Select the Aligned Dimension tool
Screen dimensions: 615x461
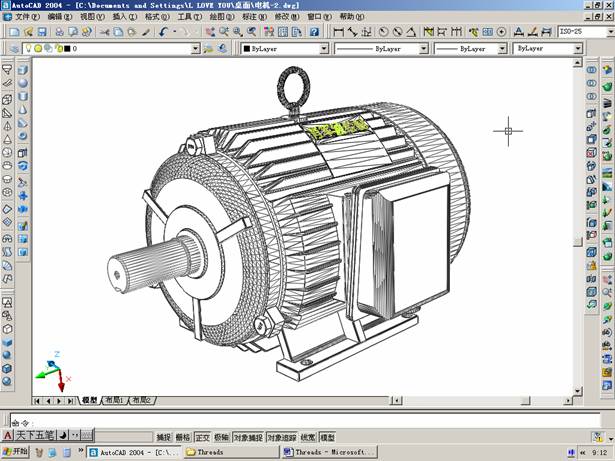(x=352, y=32)
